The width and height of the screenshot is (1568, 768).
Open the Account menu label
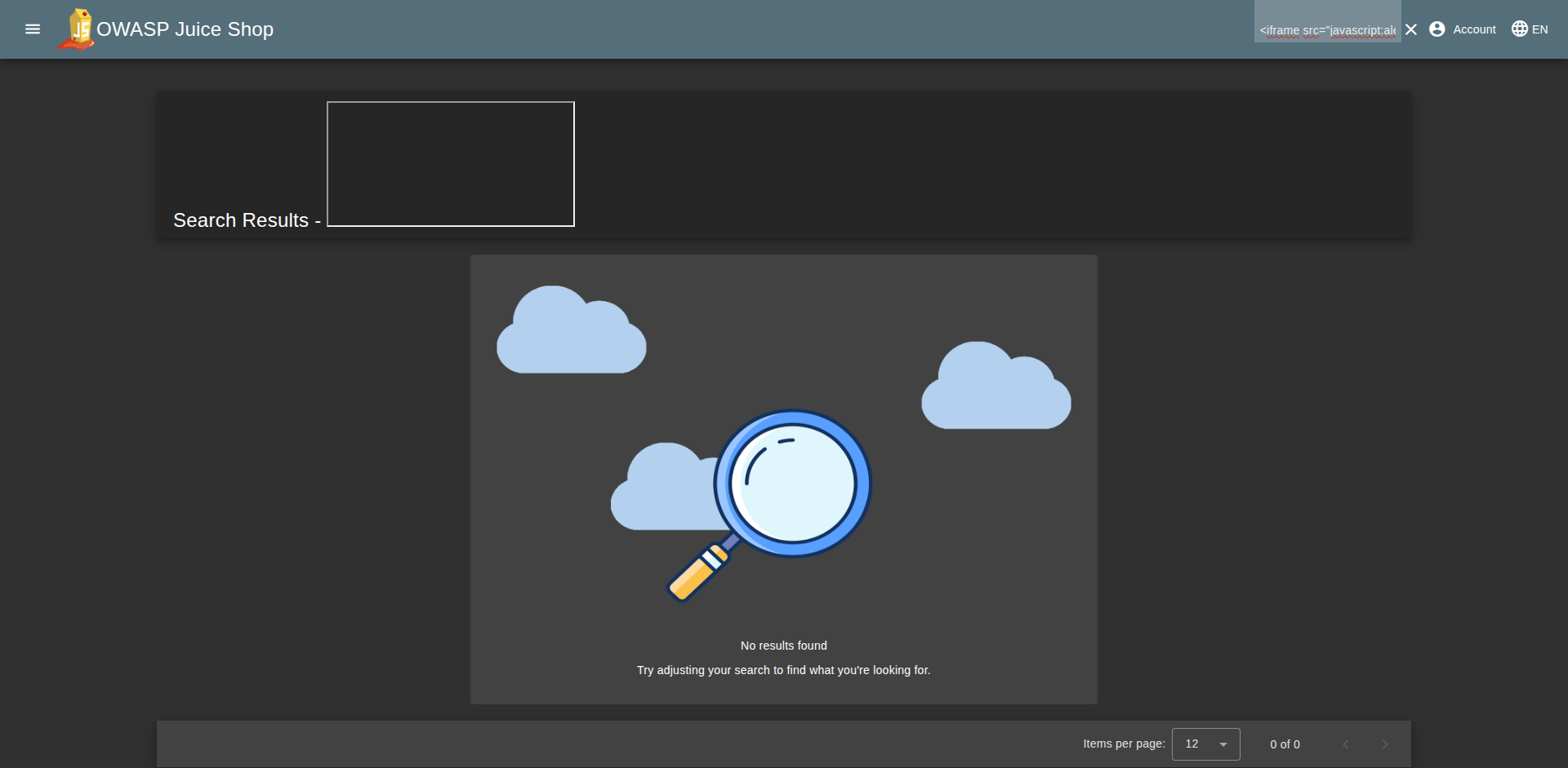1474,29
